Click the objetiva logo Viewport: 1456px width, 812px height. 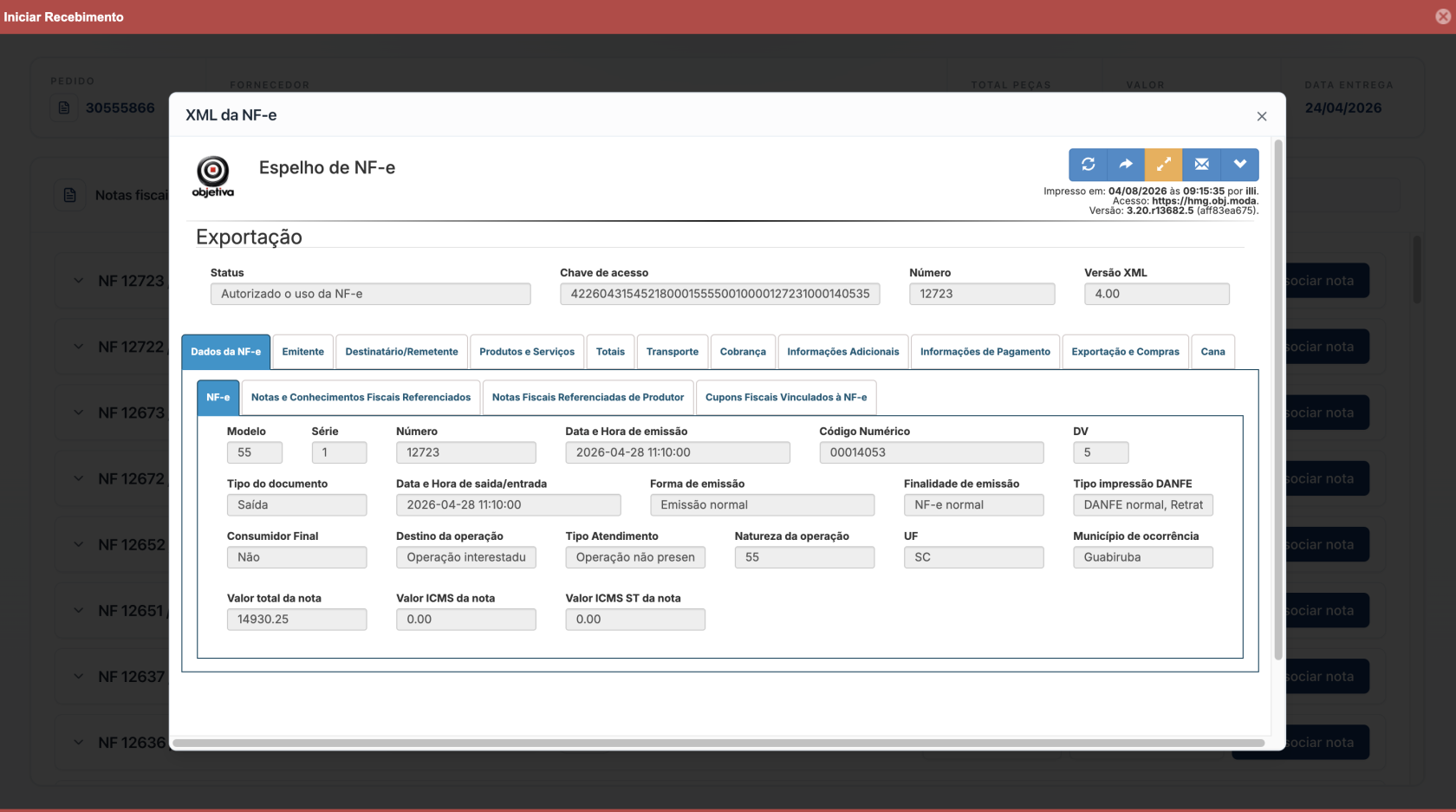[x=212, y=176]
